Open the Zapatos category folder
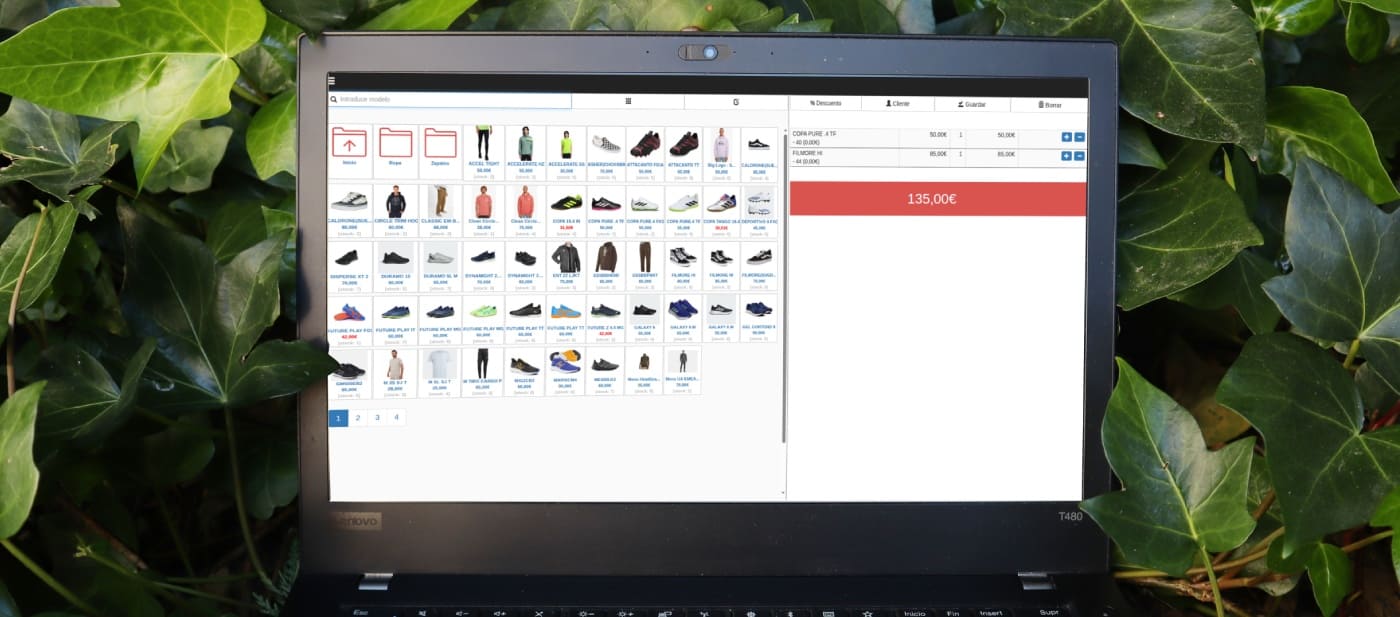 pyautogui.click(x=441, y=143)
